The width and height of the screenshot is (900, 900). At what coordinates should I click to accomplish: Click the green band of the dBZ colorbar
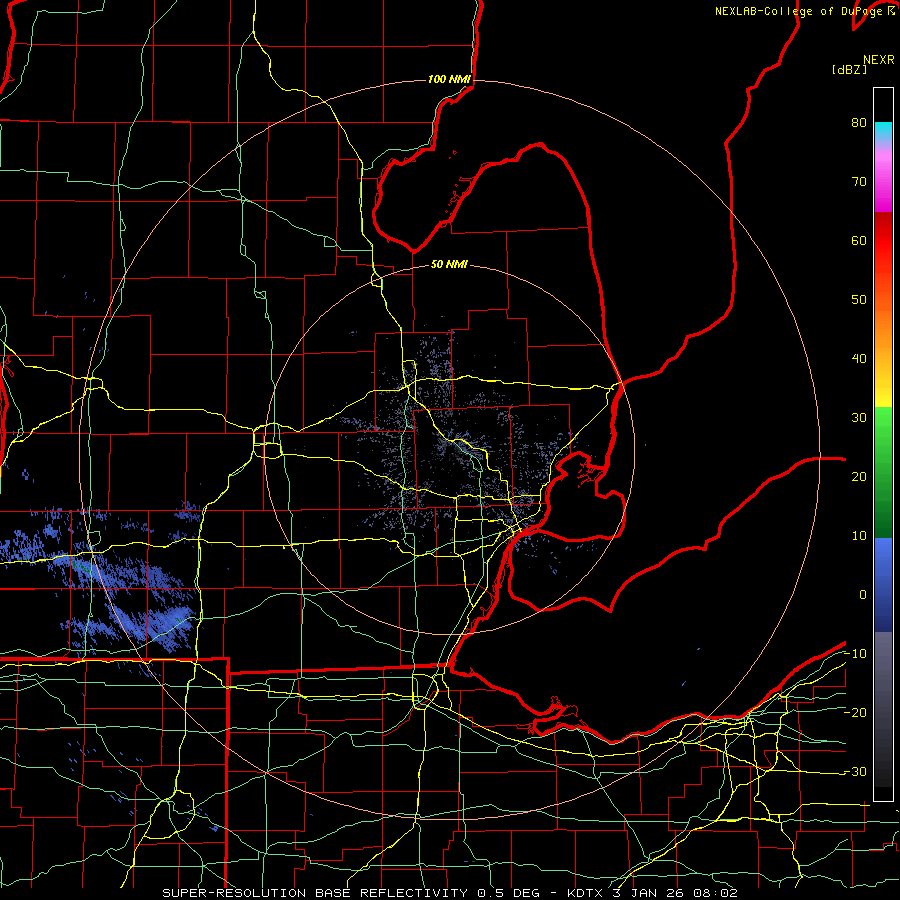coord(883,472)
